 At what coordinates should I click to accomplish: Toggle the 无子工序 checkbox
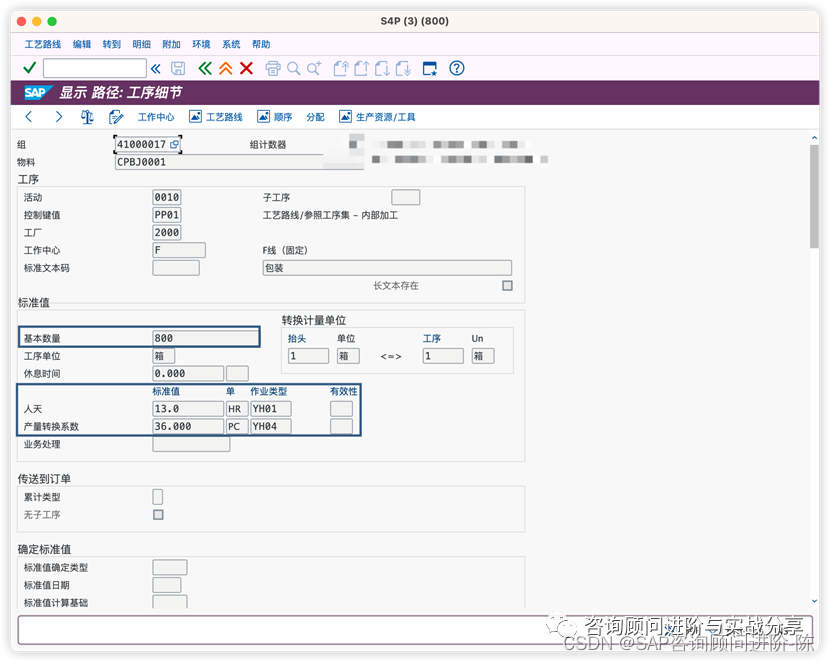click(x=158, y=514)
